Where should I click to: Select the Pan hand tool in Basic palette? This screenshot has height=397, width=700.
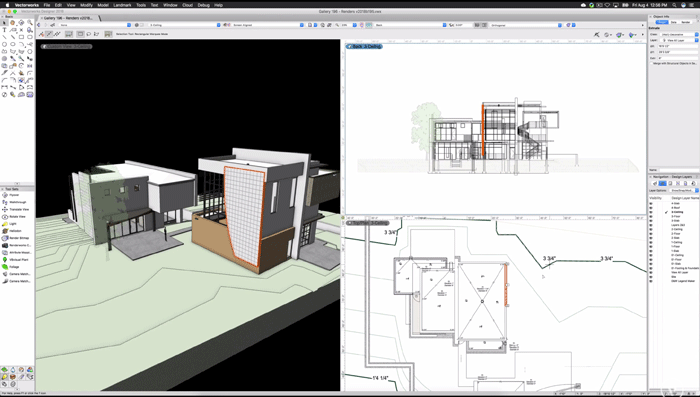click(x=13, y=22)
